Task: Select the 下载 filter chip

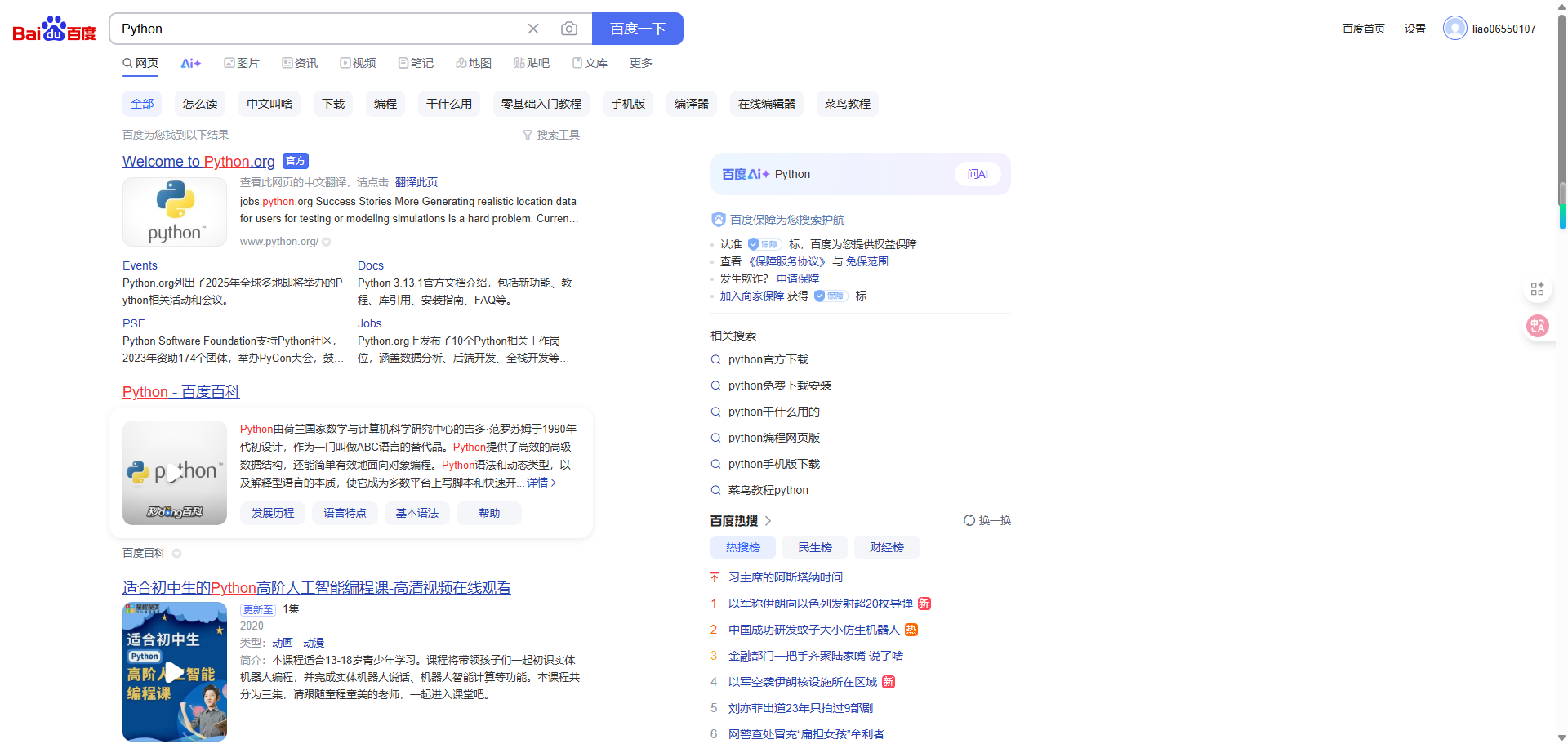Action: (333, 104)
